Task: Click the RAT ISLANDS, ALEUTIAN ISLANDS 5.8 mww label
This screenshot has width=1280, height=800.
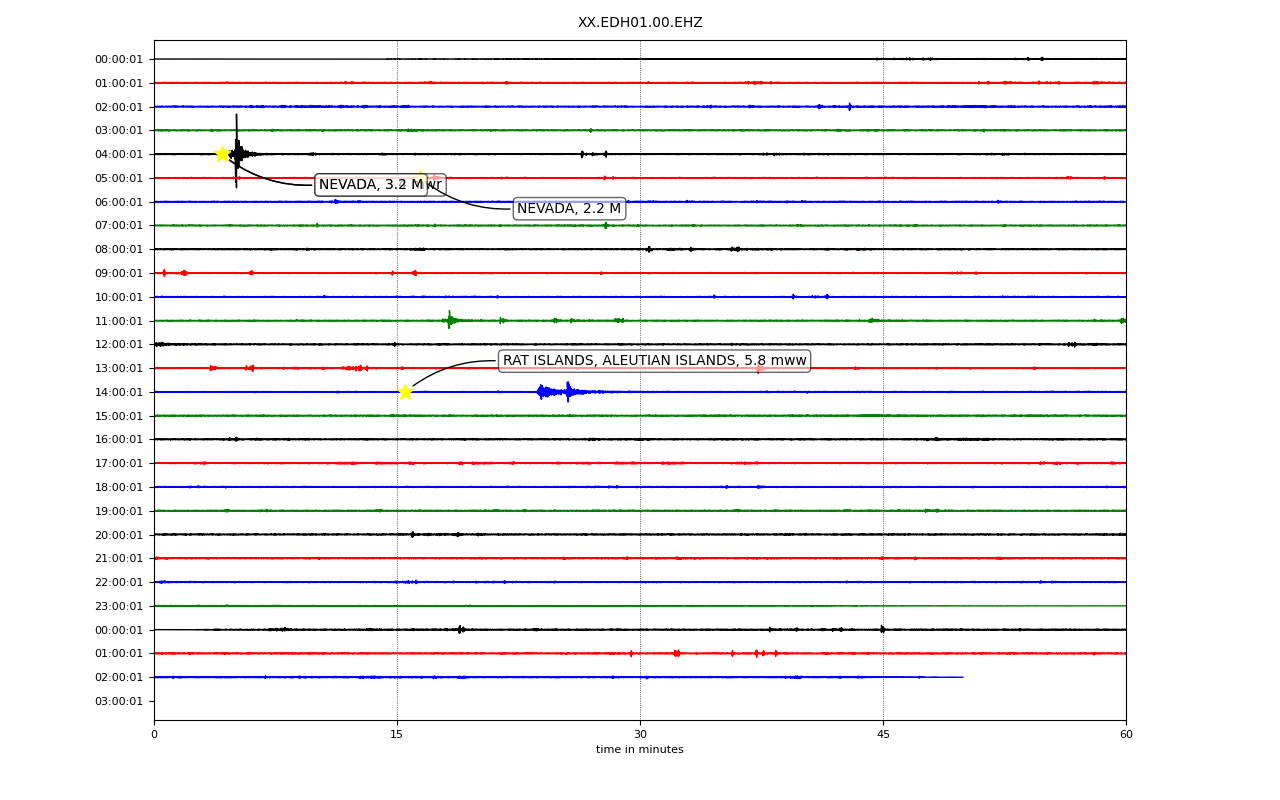Action: coord(654,361)
